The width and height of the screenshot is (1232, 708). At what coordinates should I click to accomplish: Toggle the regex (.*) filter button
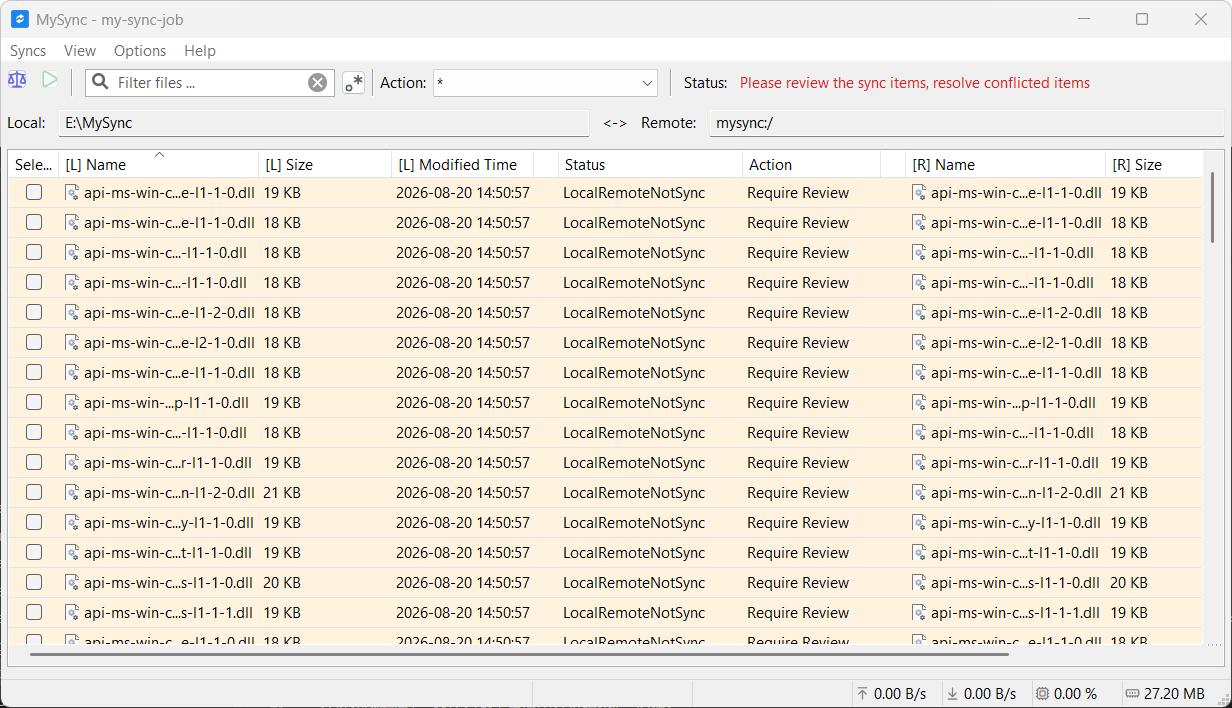[353, 83]
